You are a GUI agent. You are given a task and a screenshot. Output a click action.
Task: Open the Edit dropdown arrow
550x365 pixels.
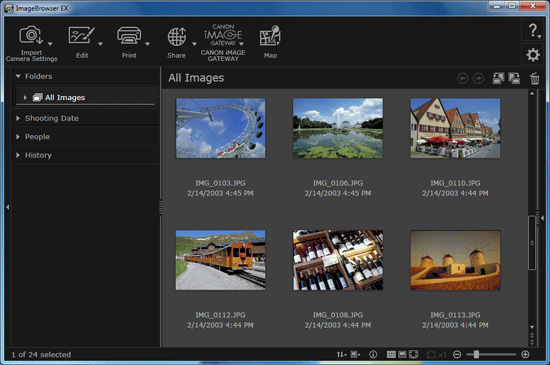click(100, 44)
